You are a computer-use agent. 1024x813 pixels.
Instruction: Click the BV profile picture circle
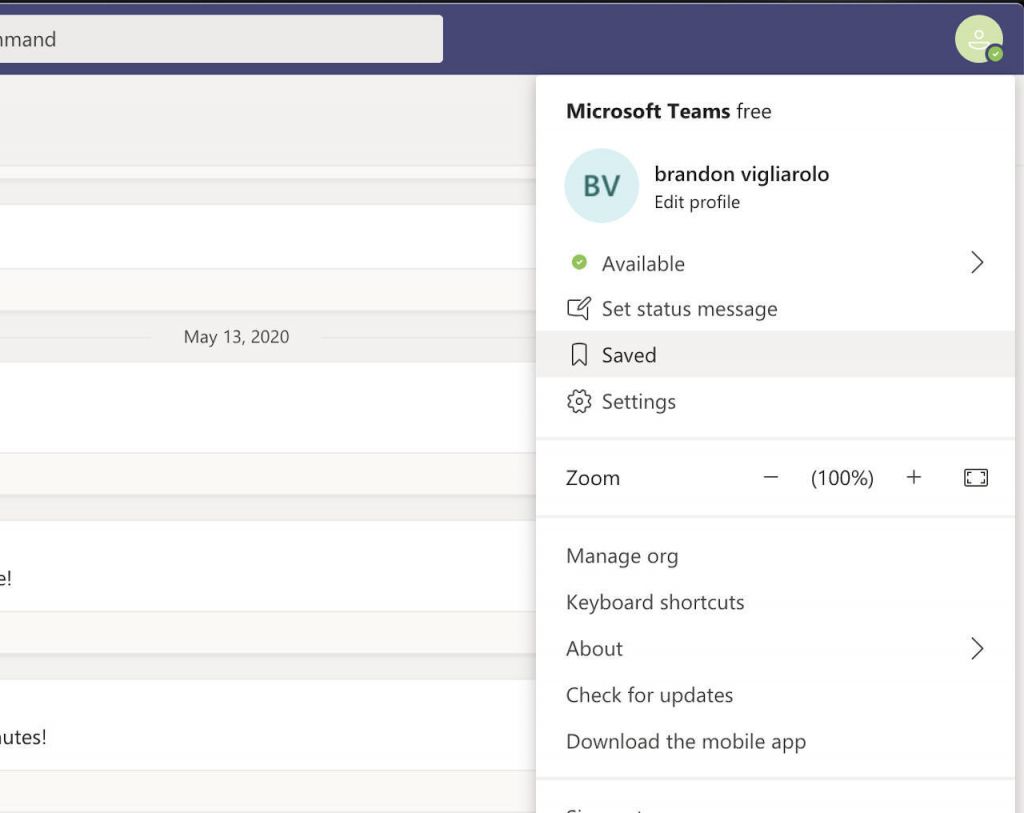(x=601, y=186)
